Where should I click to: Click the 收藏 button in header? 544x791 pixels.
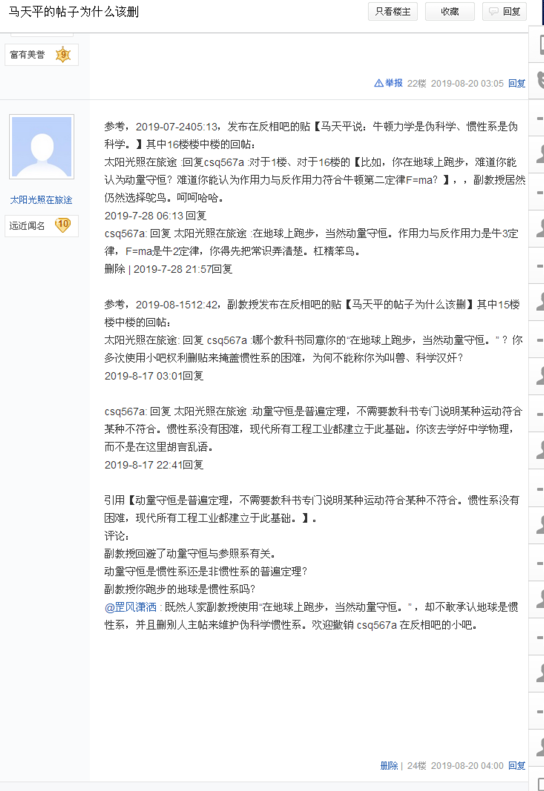click(x=450, y=12)
